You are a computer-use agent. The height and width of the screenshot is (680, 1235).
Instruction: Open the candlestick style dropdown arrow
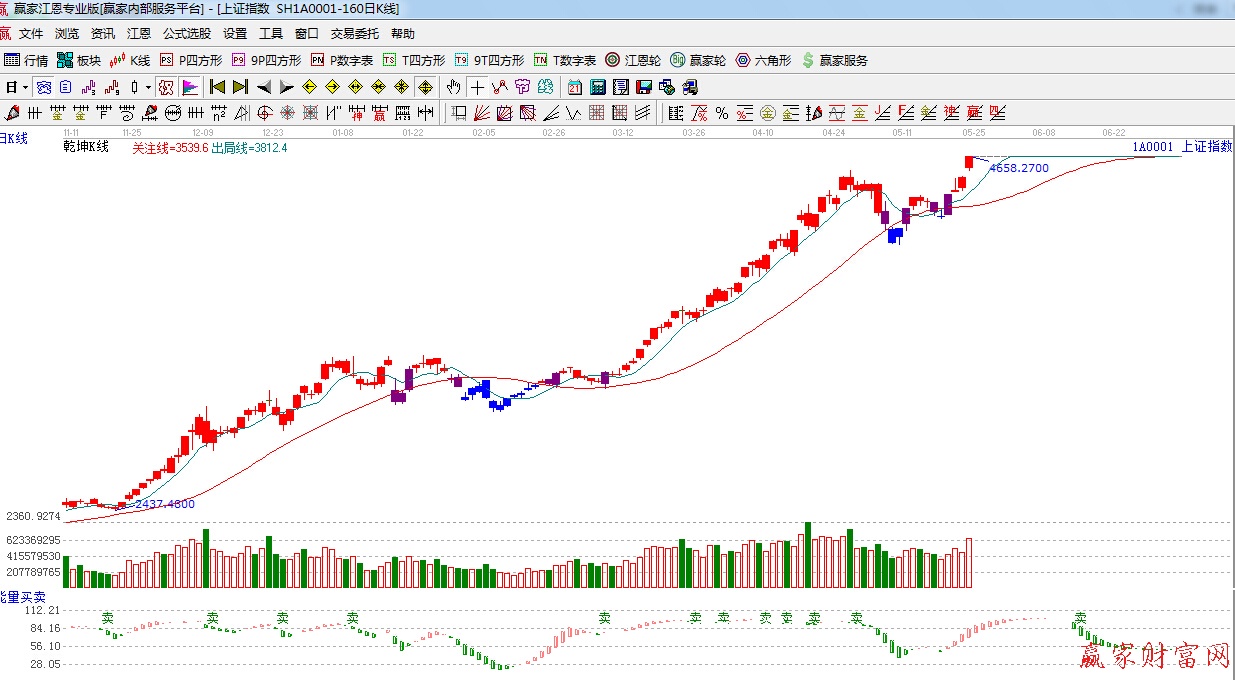click(148, 87)
